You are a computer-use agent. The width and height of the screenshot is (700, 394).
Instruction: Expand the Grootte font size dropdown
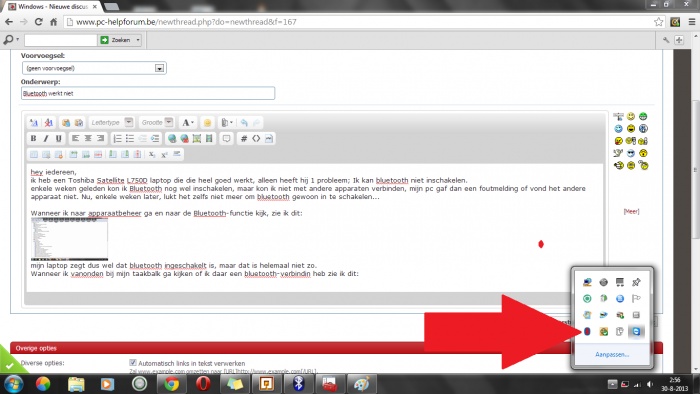pos(169,122)
